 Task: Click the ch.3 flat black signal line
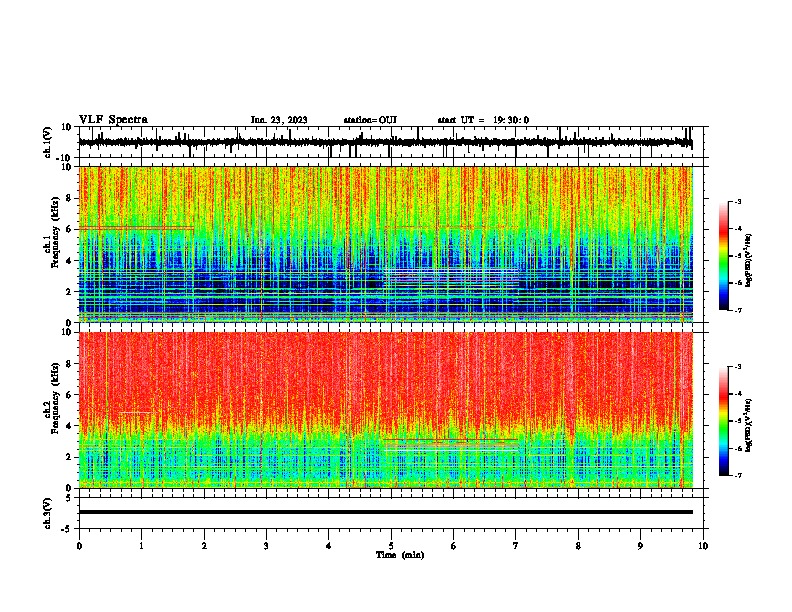[x=385, y=512]
